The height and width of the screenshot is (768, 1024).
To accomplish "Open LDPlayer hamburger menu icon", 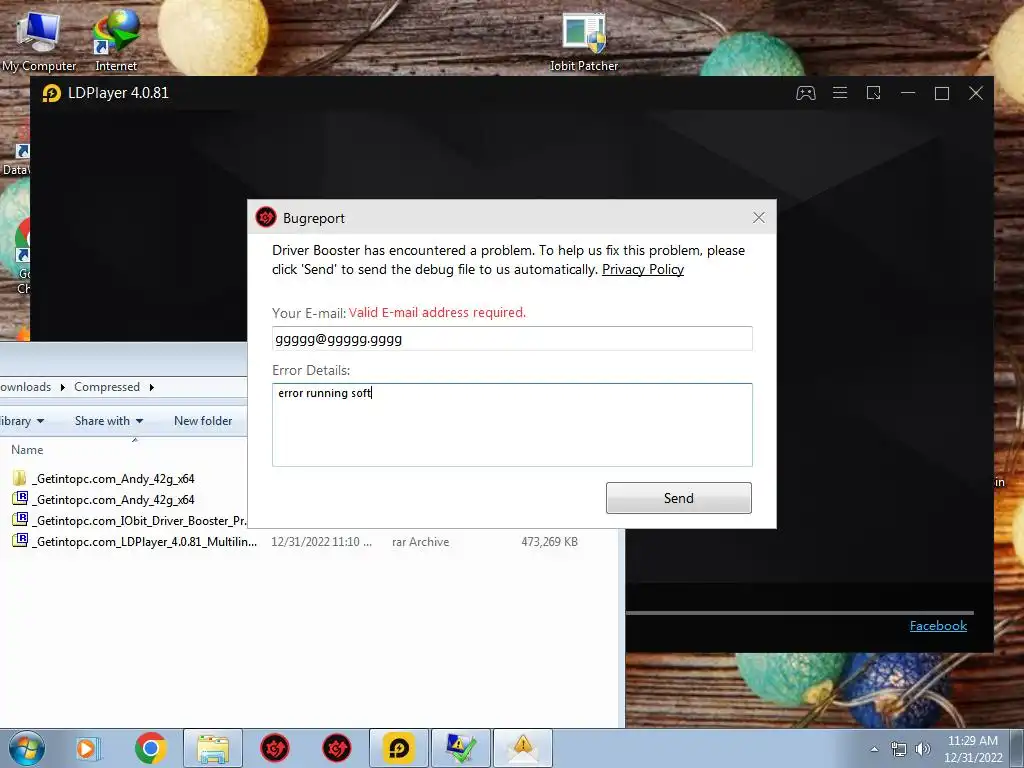I will (x=840, y=93).
